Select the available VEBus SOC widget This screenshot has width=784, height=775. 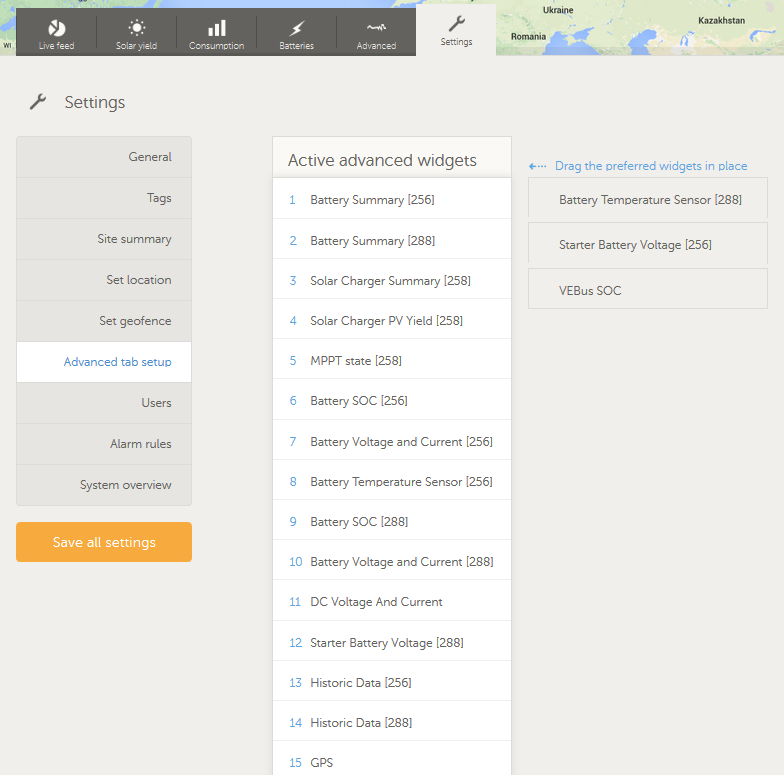647,291
